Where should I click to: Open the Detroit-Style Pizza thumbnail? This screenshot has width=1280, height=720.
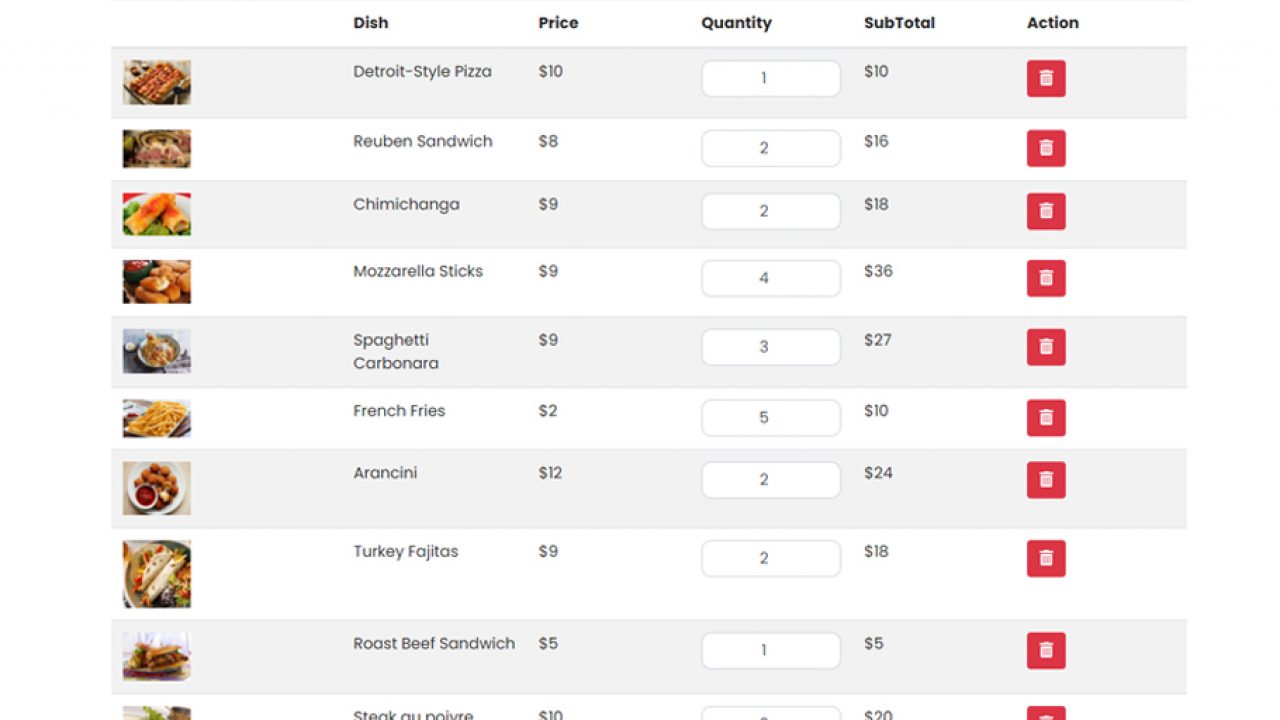157,82
